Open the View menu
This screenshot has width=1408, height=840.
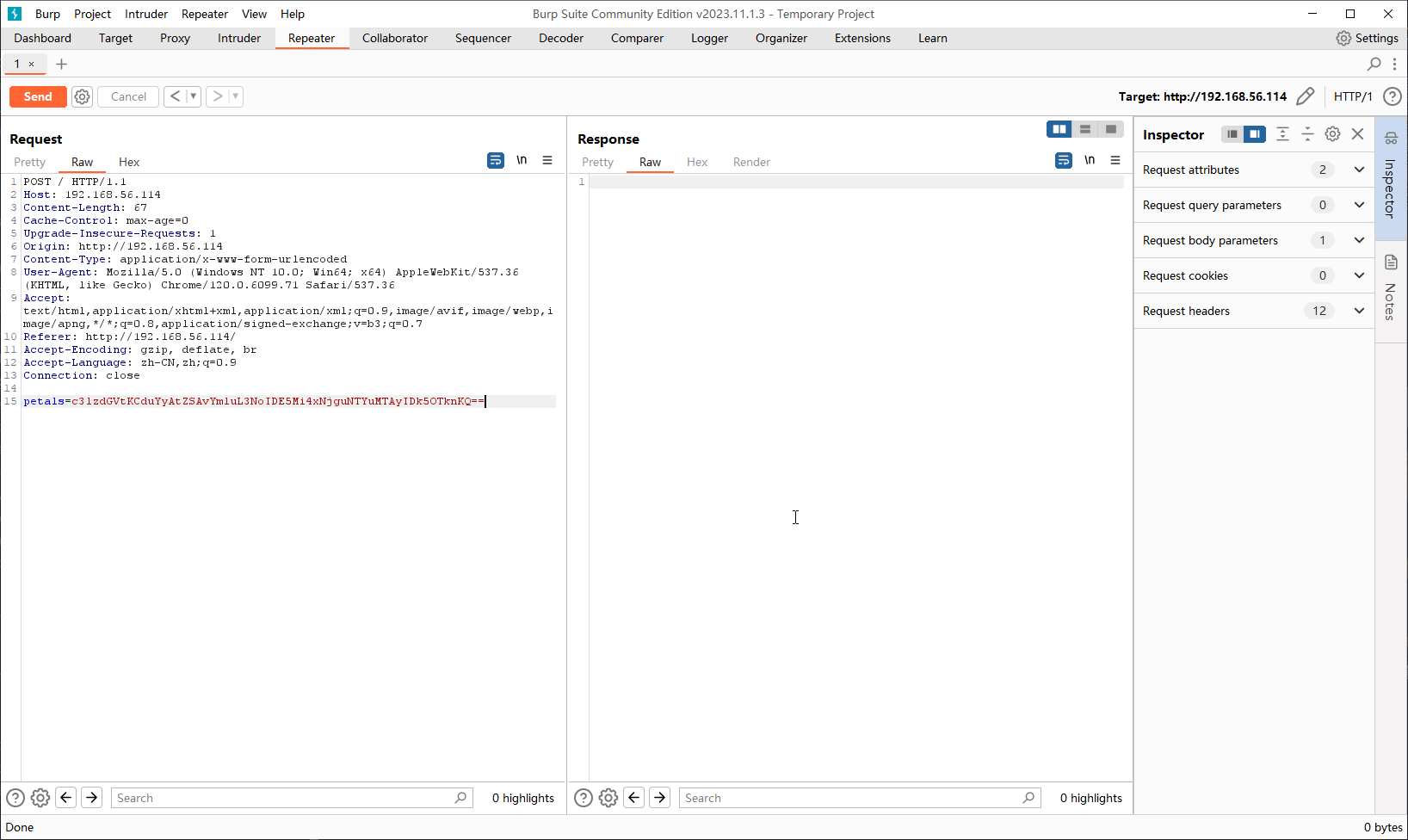pyautogui.click(x=254, y=14)
